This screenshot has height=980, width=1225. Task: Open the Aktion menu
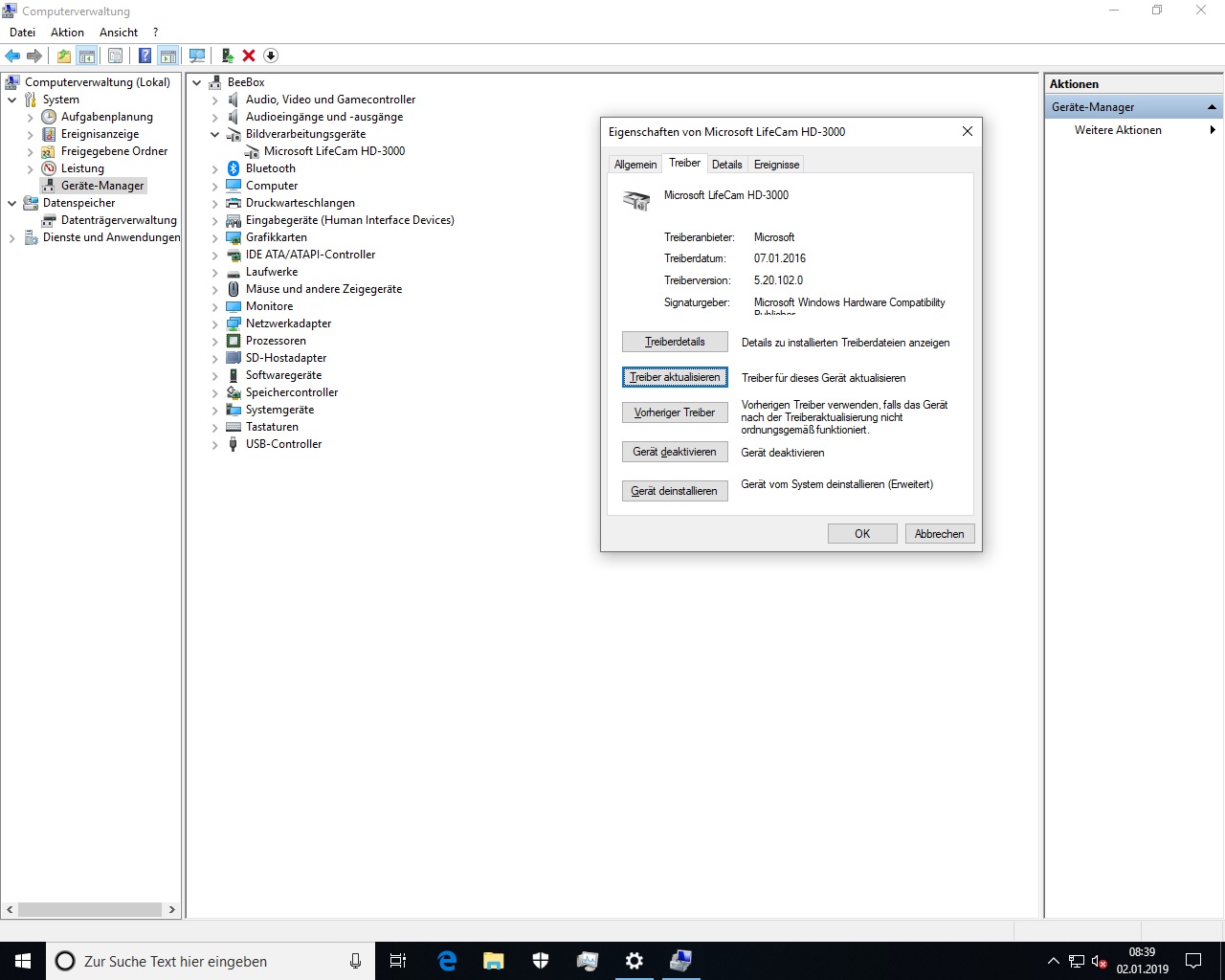tap(67, 33)
